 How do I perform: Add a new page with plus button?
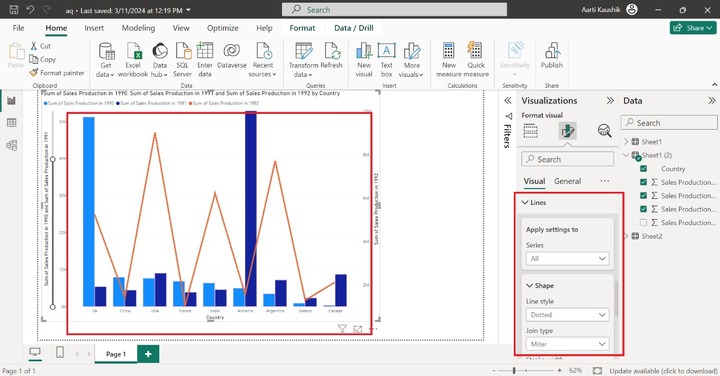coord(148,354)
